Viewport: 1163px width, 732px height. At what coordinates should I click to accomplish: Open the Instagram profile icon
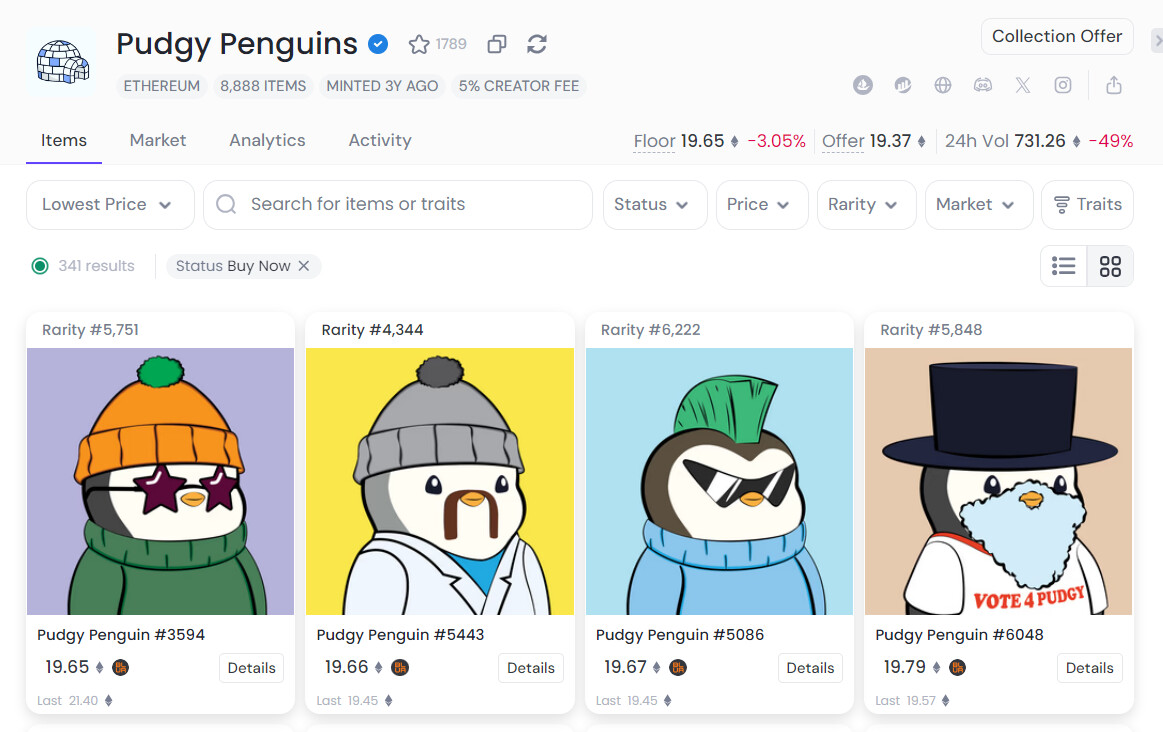tap(1063, 85)
